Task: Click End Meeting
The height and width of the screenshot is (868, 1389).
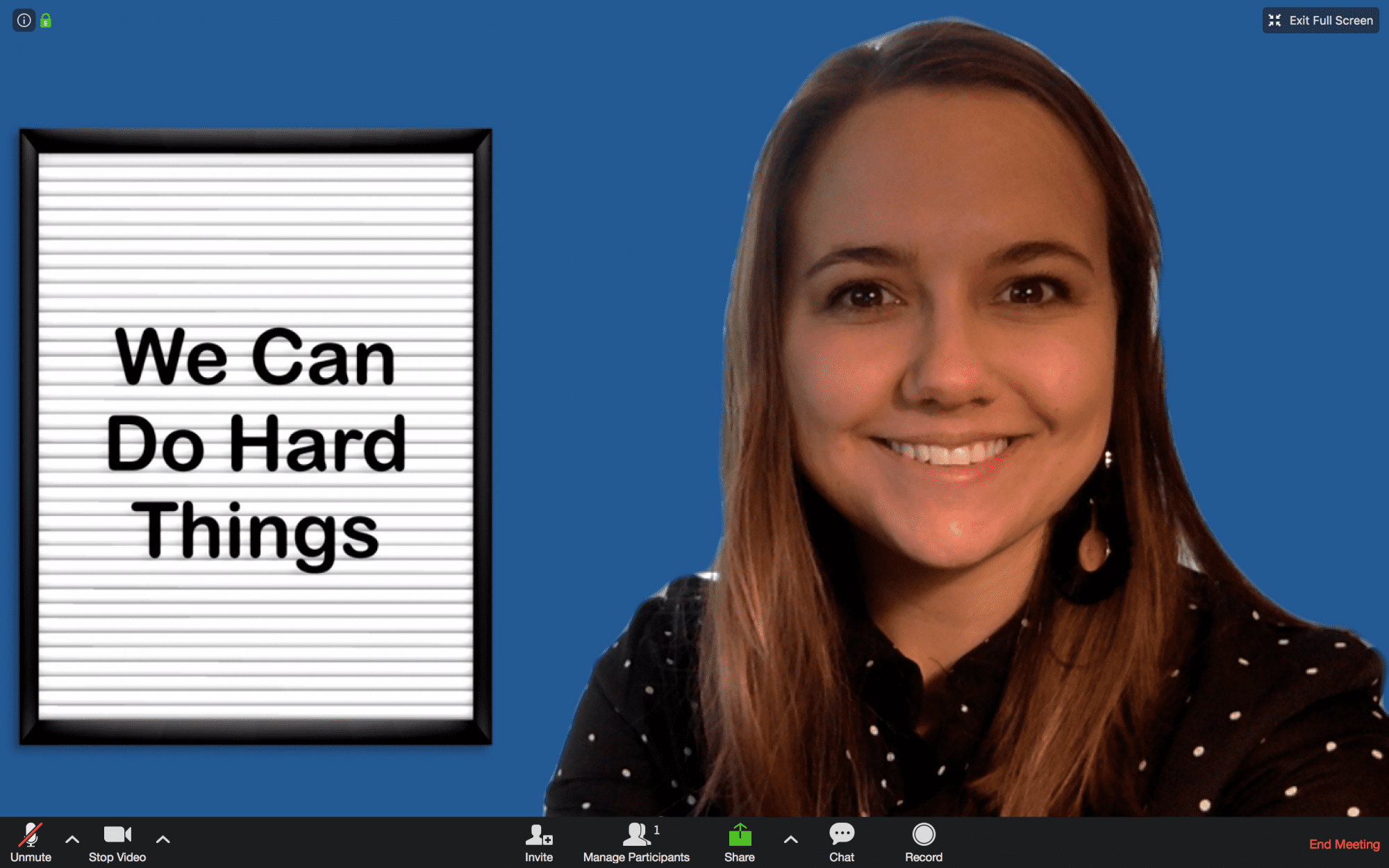Action: point(1345,844)
